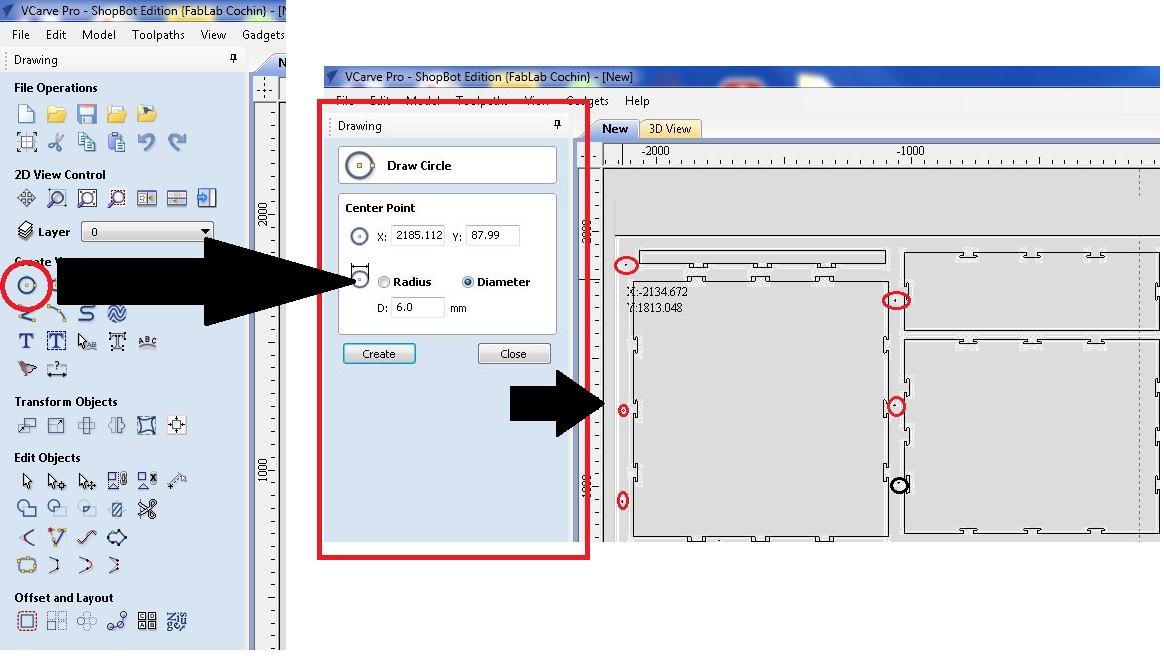
Task: Select the Node Editing tool
Action: (56, 482)
